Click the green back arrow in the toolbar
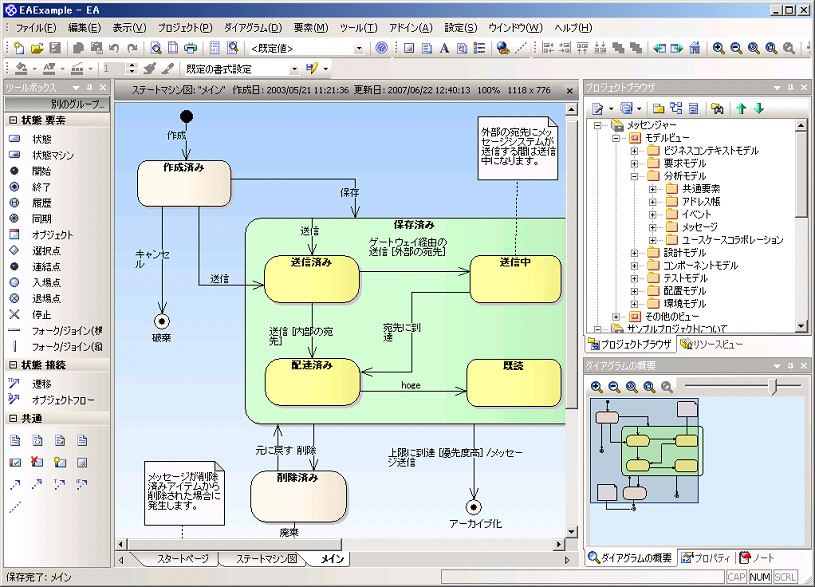The width and height of the screenshot is (815, 587). [x=660, y=48]
